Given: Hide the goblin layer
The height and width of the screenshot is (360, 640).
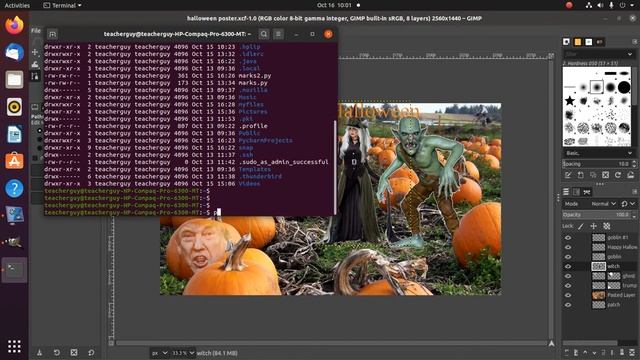Looking at the screenshot, I should coord(568,257).
